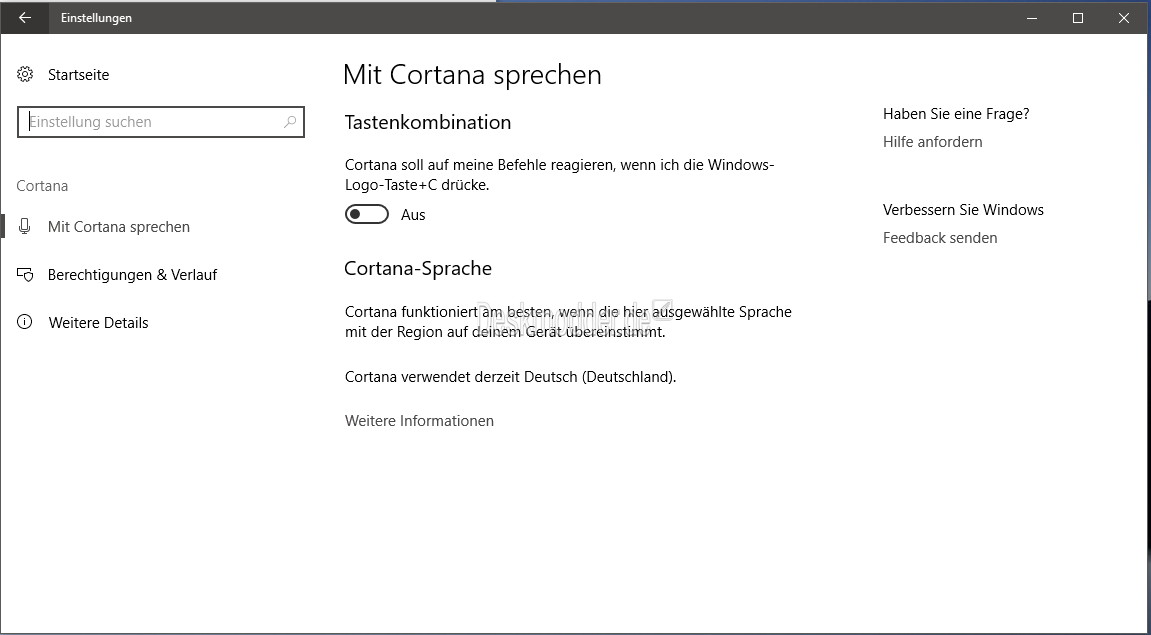The width and height of the screenshot is (1151, 635).
Task: Click the Tastenkombination heading
Action: (x=428, y=122)
